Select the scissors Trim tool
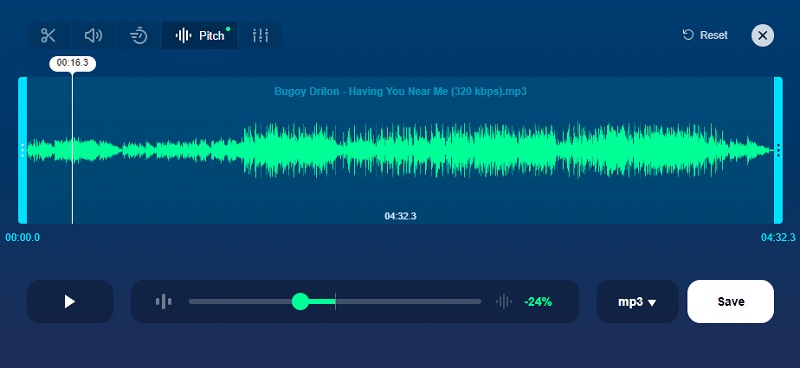The image size is (800, 368). pos(48,36)
